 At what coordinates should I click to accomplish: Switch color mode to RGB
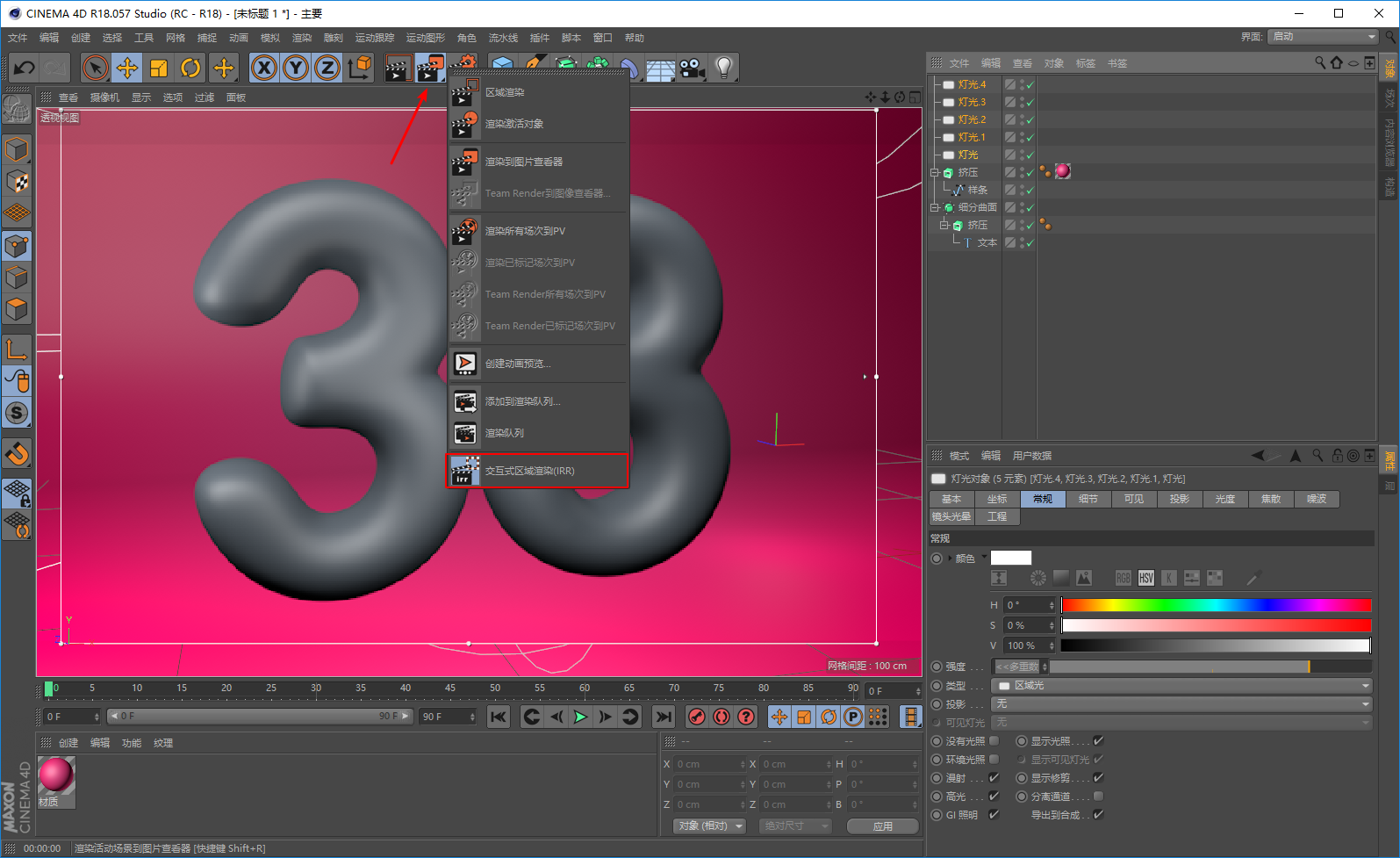pos(1124,578)
